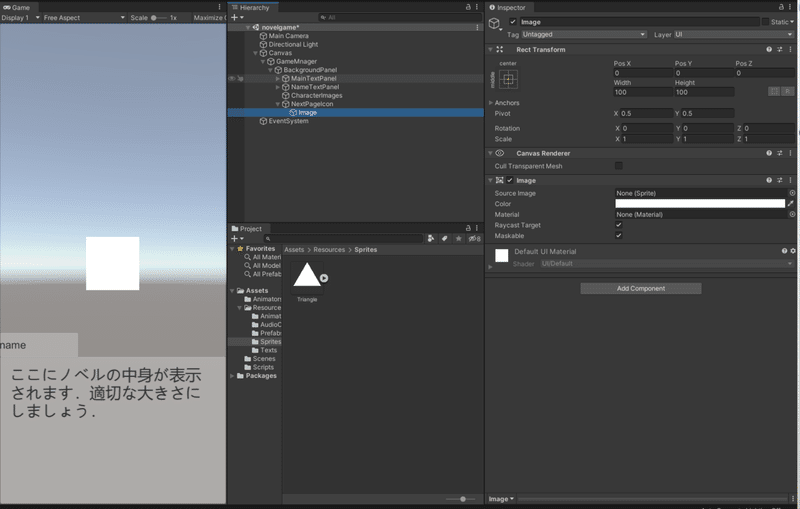Open Project create plus dropdown
This screenshot has height=509, width=800.
(237, 238)
